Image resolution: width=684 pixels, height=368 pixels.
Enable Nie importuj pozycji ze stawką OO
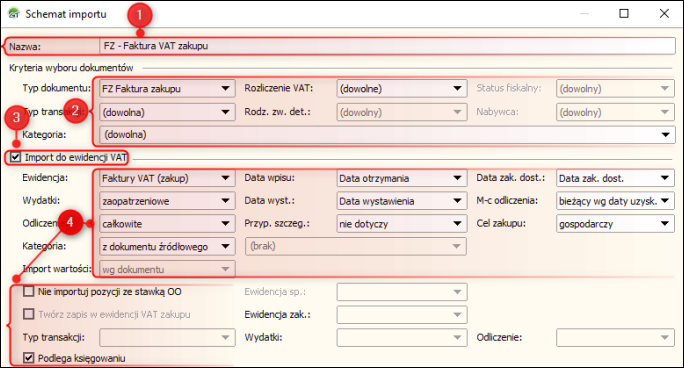tap(28, 291)
